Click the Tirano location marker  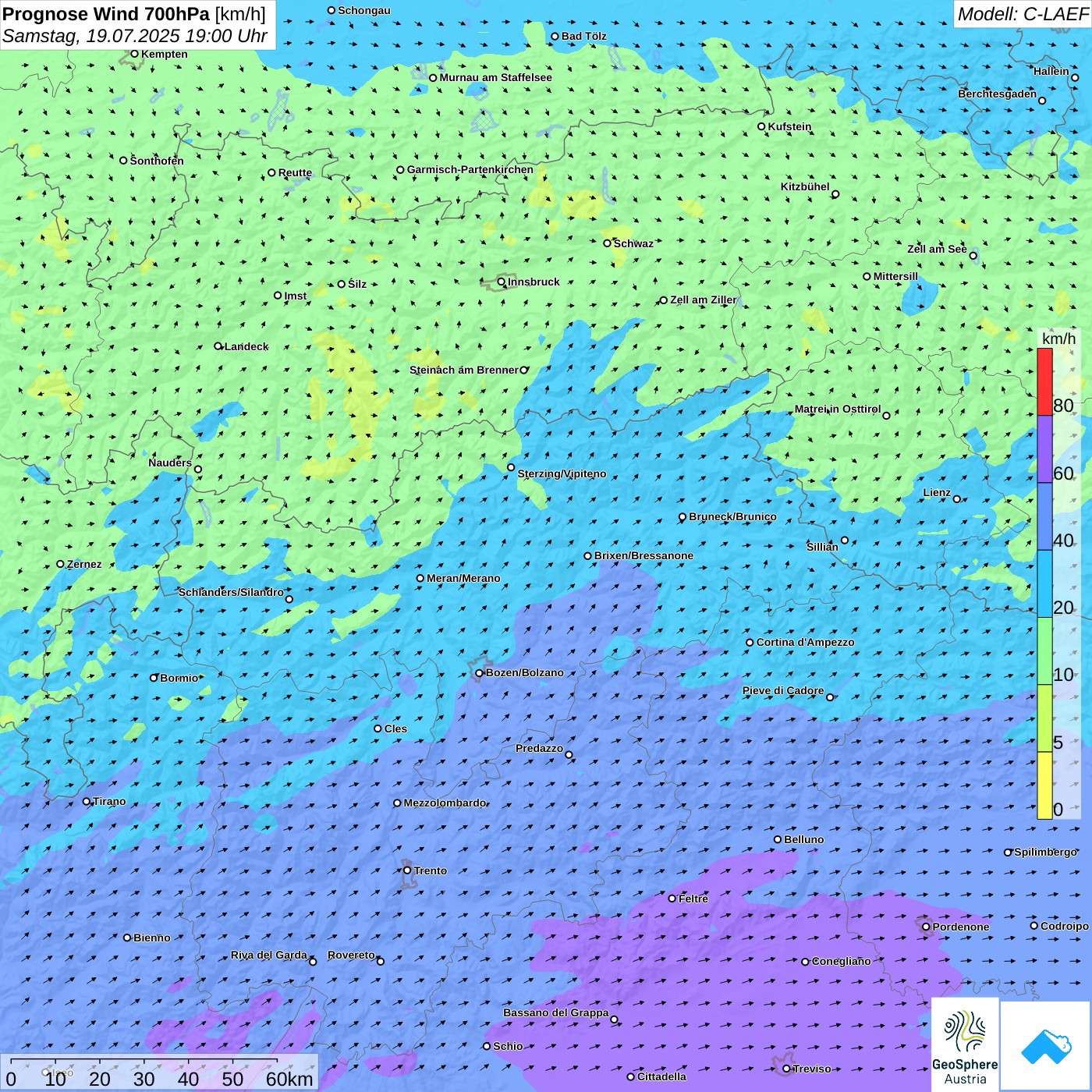(x=87, y=801)
